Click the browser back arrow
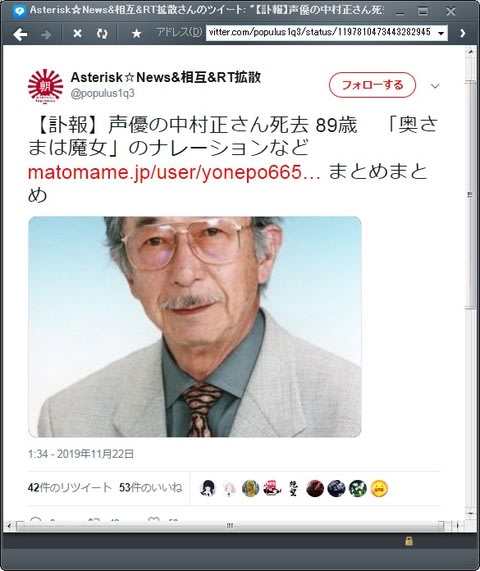Screen dimensions: 480x571 pyautogui.click(x=20, y=34)
